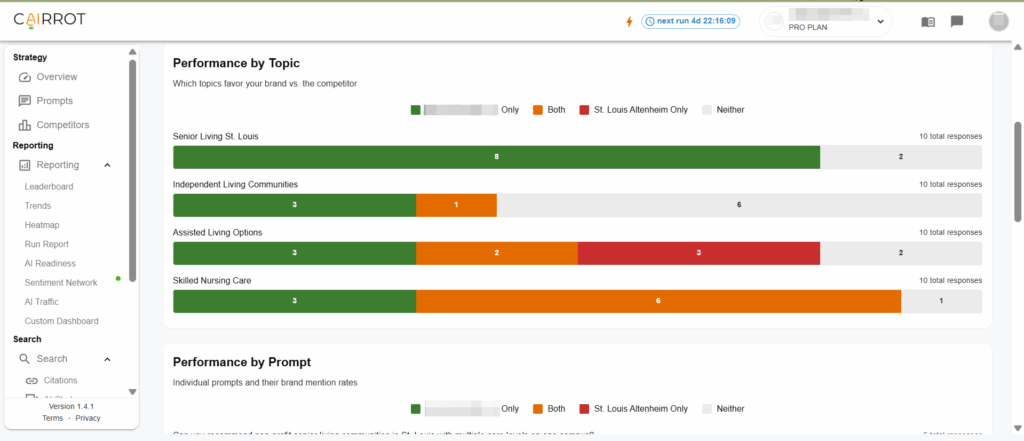Click the next run countdown badge
The height and width of the screenshot is (441, 1024).
pos(690,21)
